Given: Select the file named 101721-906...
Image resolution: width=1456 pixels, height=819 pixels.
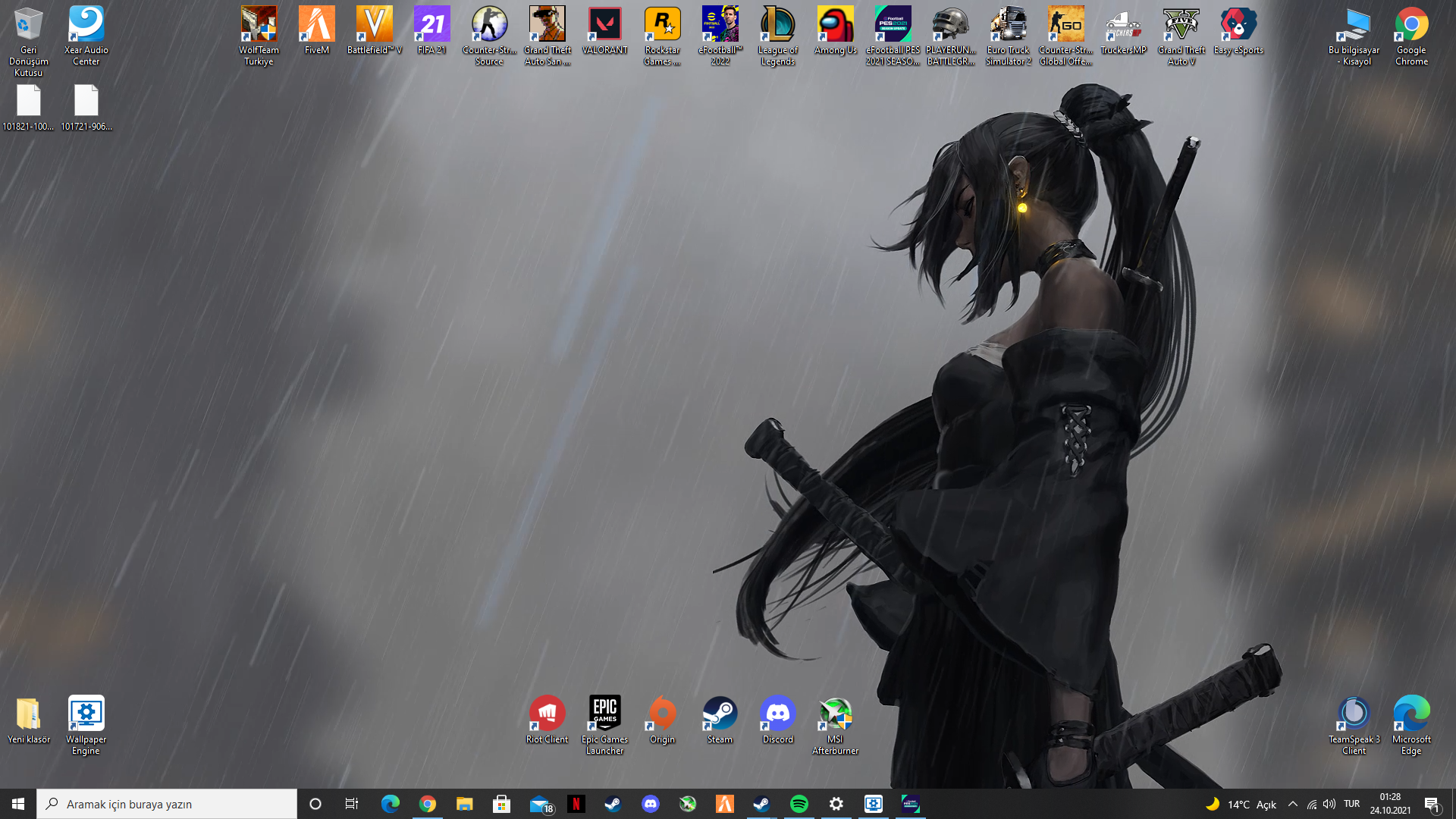Looking at the screenshot, I should coord(86,107).
